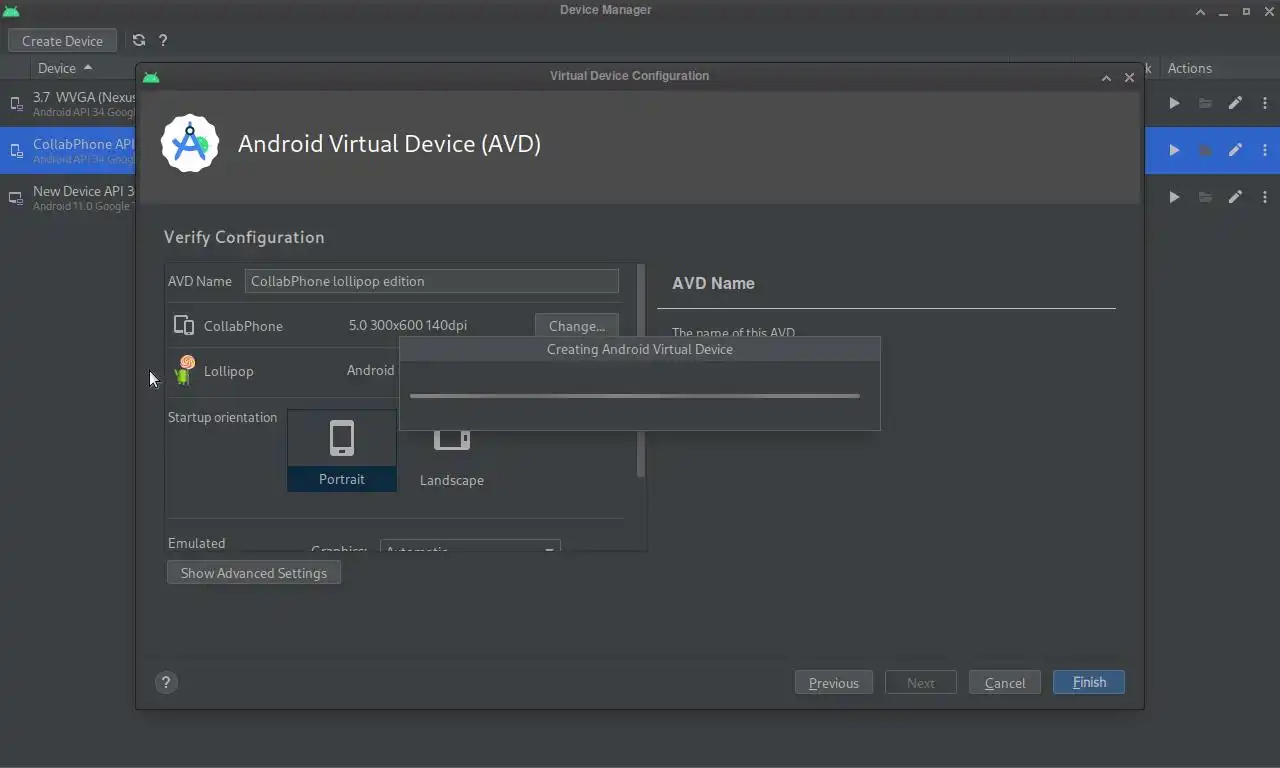1280x768 pixels.
Task: Open the dialog help question mark button
Action: pos(166,682)
